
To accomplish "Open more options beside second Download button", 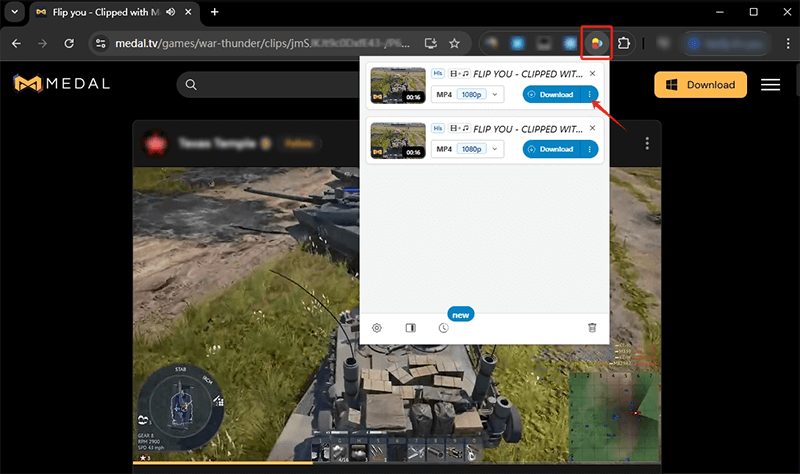I will pyautogui.click(x=590, y=149).
